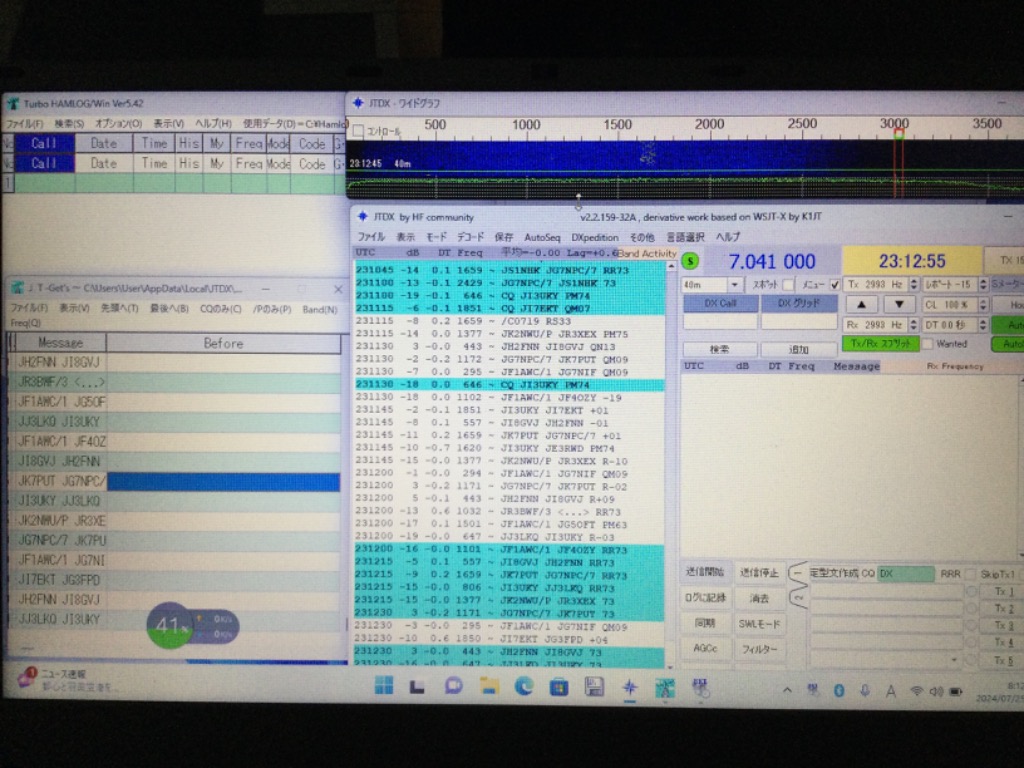Click the 検索 button
1024x768 pixels.
[720, 349]
